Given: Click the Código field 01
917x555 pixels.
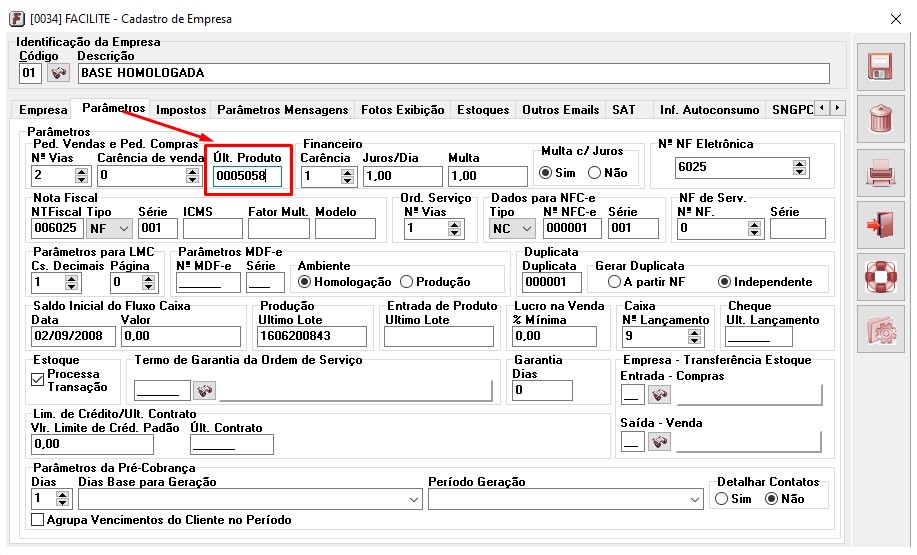Looking at the screenshot, I should point(30,73).
